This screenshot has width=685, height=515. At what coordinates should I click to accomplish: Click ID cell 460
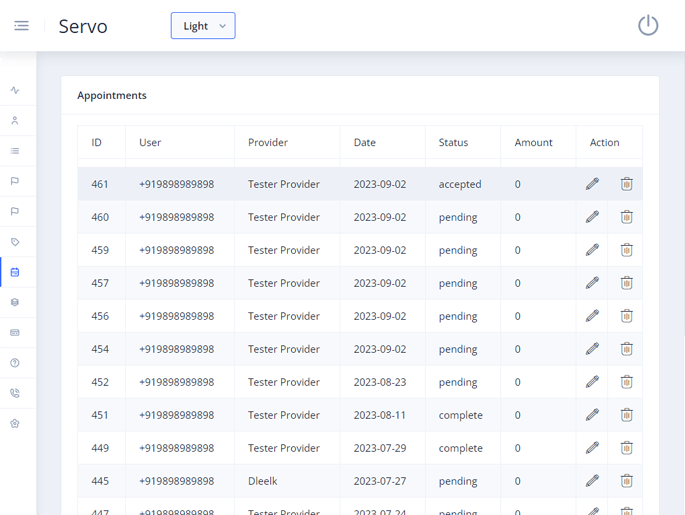point(100,217)
